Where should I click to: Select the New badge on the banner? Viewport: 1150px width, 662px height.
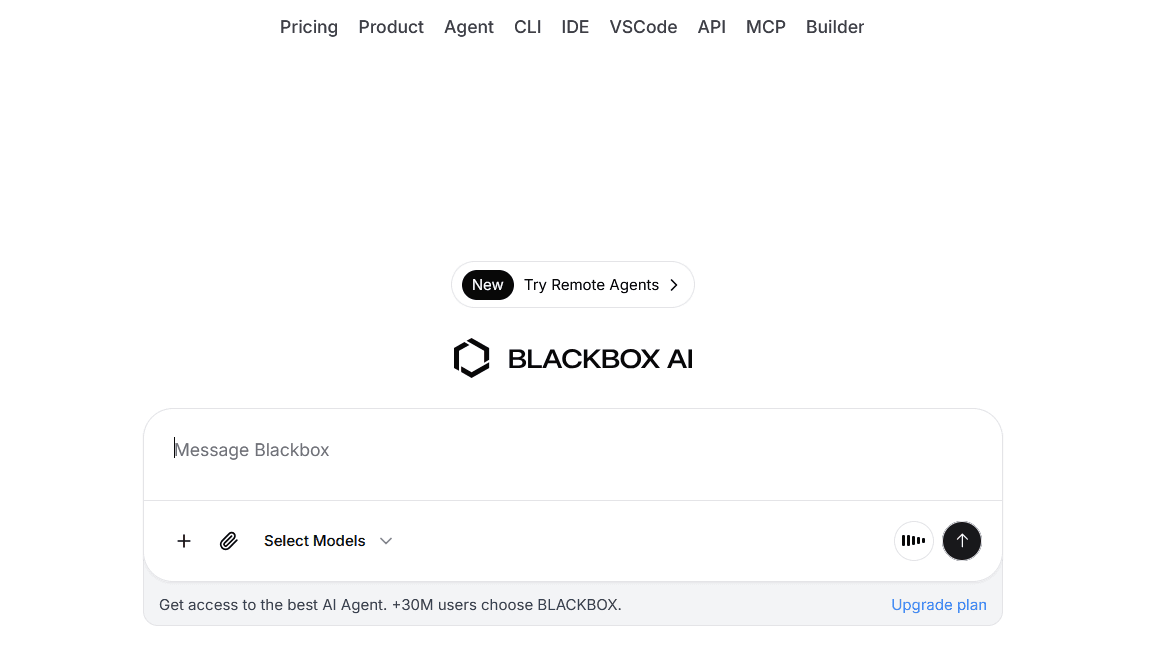[487, 285]
